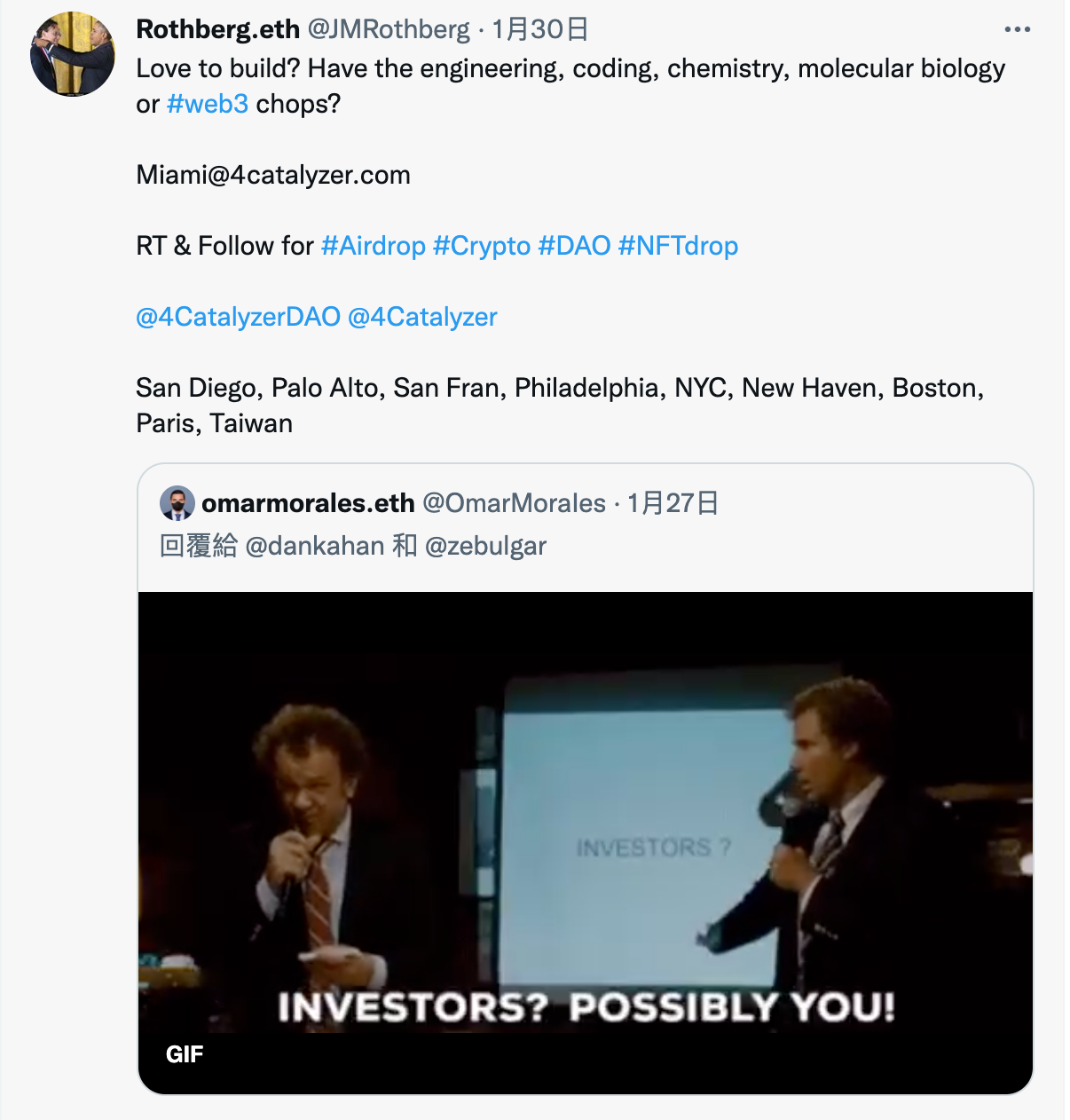Click Rothberg.eth's profile avatar

click(72, 55)
